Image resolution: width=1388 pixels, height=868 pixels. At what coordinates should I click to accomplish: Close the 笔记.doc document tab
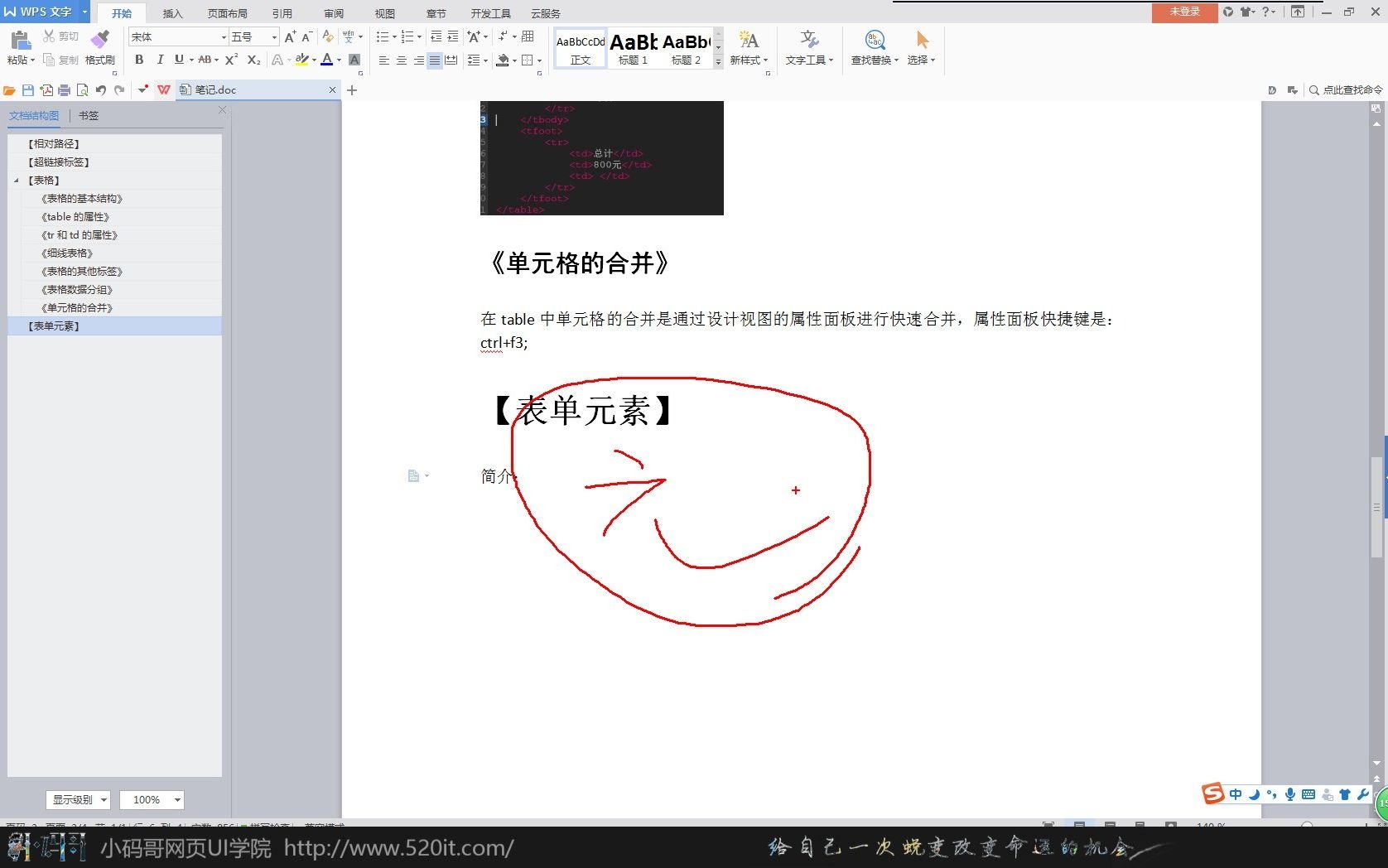click(333, 89)
